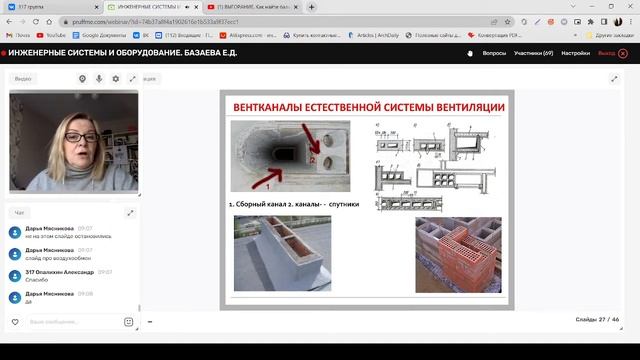
Task: Open the ВК bookmark
Action: click(x=141, y=36)
